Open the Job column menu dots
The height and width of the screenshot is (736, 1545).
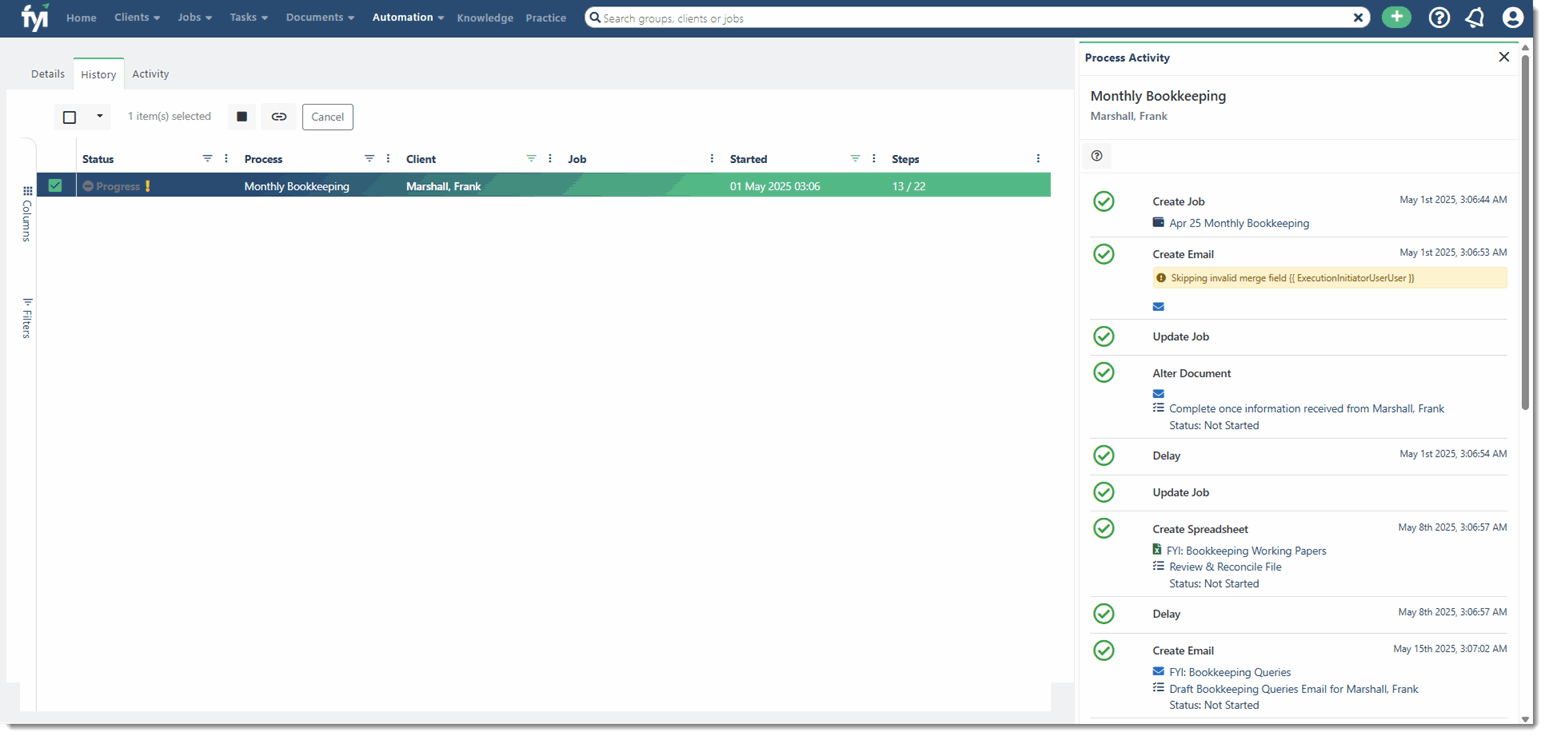tap(712, 159)
